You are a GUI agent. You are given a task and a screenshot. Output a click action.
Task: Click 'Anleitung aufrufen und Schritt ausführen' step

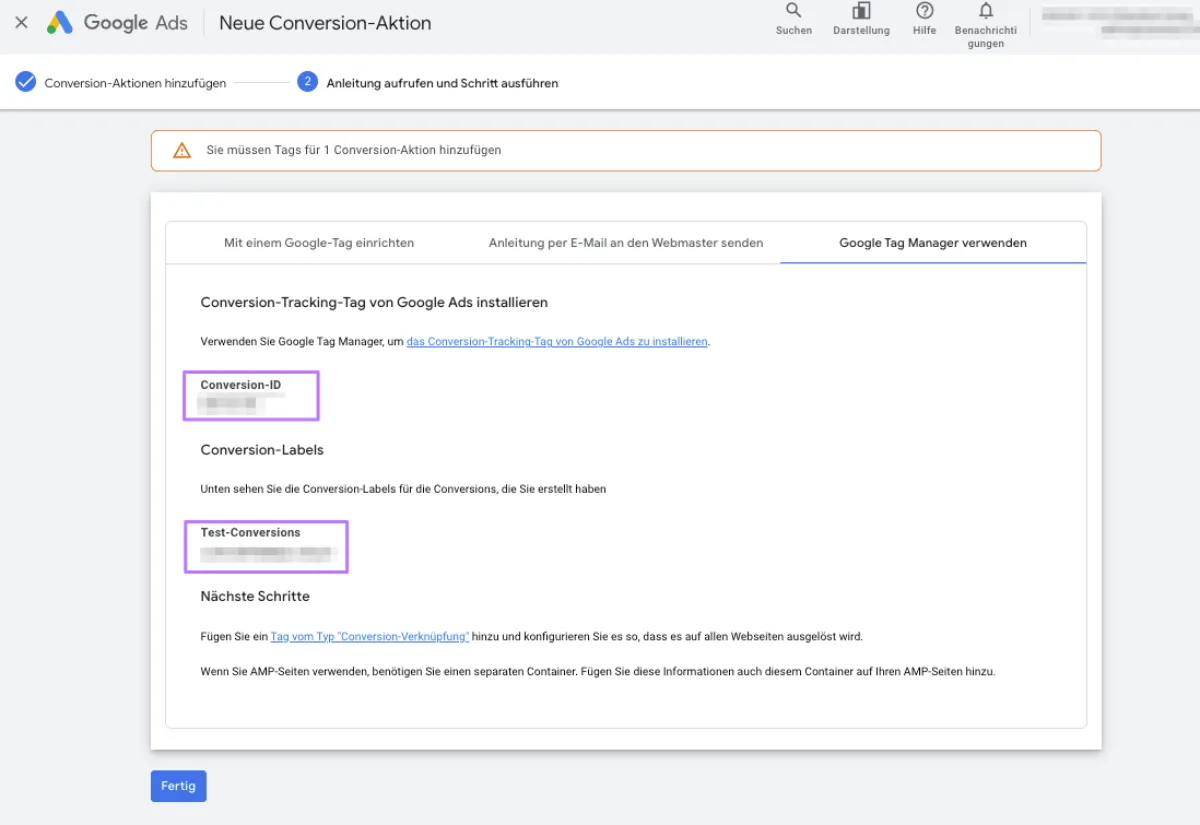pos(441,83)
